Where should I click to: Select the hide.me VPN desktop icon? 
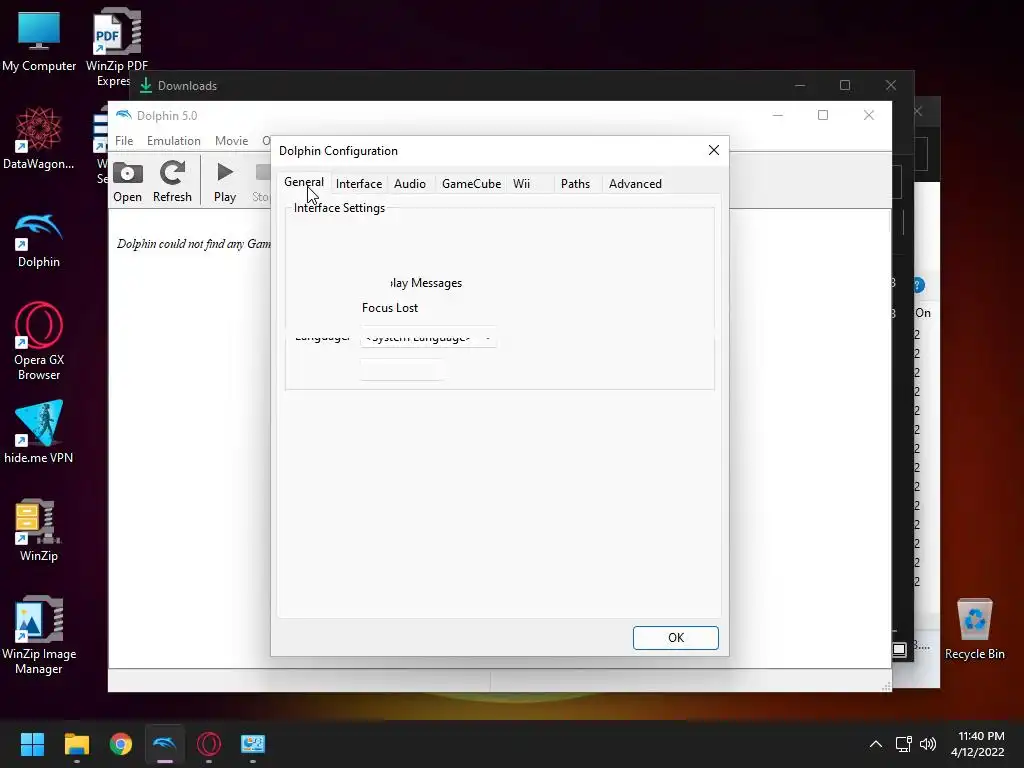point(39,431)
